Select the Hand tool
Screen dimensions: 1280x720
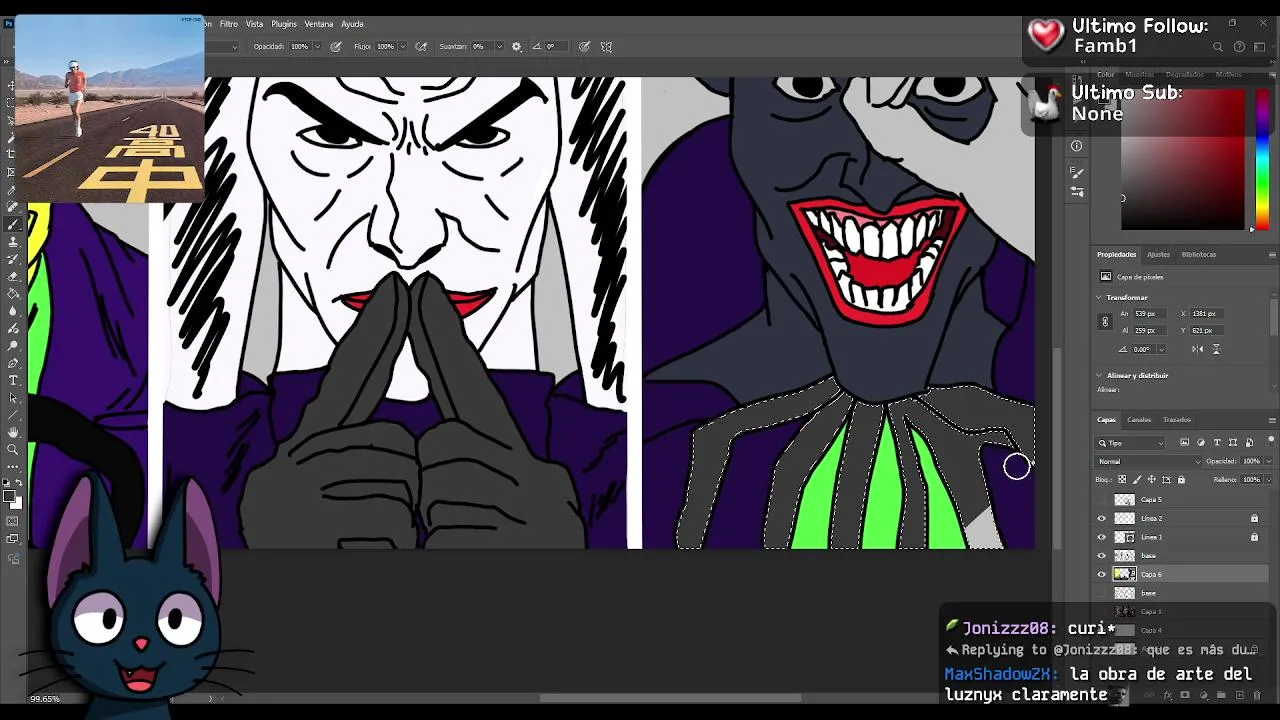[x=12, y=432]
